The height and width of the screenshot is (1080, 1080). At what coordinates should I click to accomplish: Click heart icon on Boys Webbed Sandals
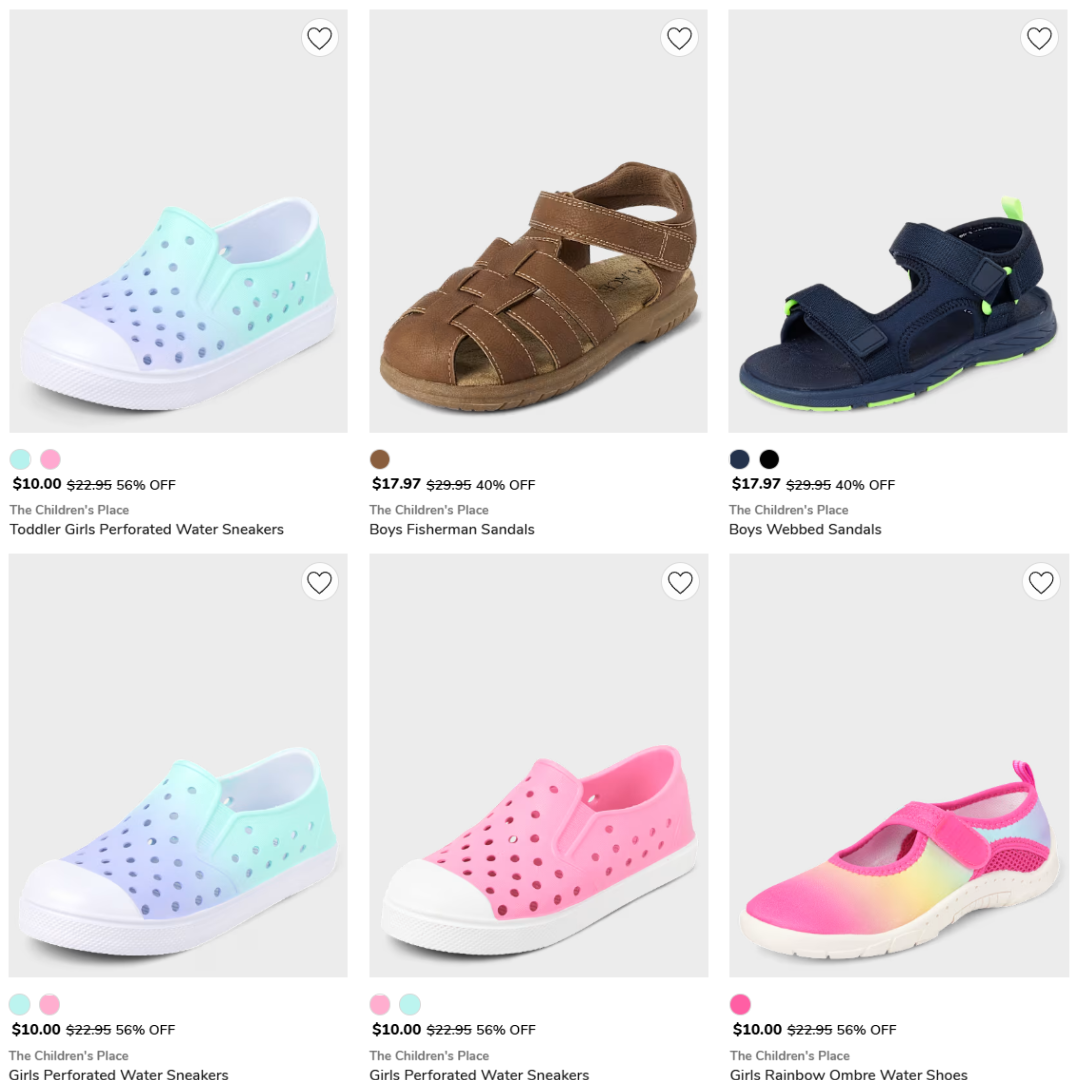point(1039,38)
